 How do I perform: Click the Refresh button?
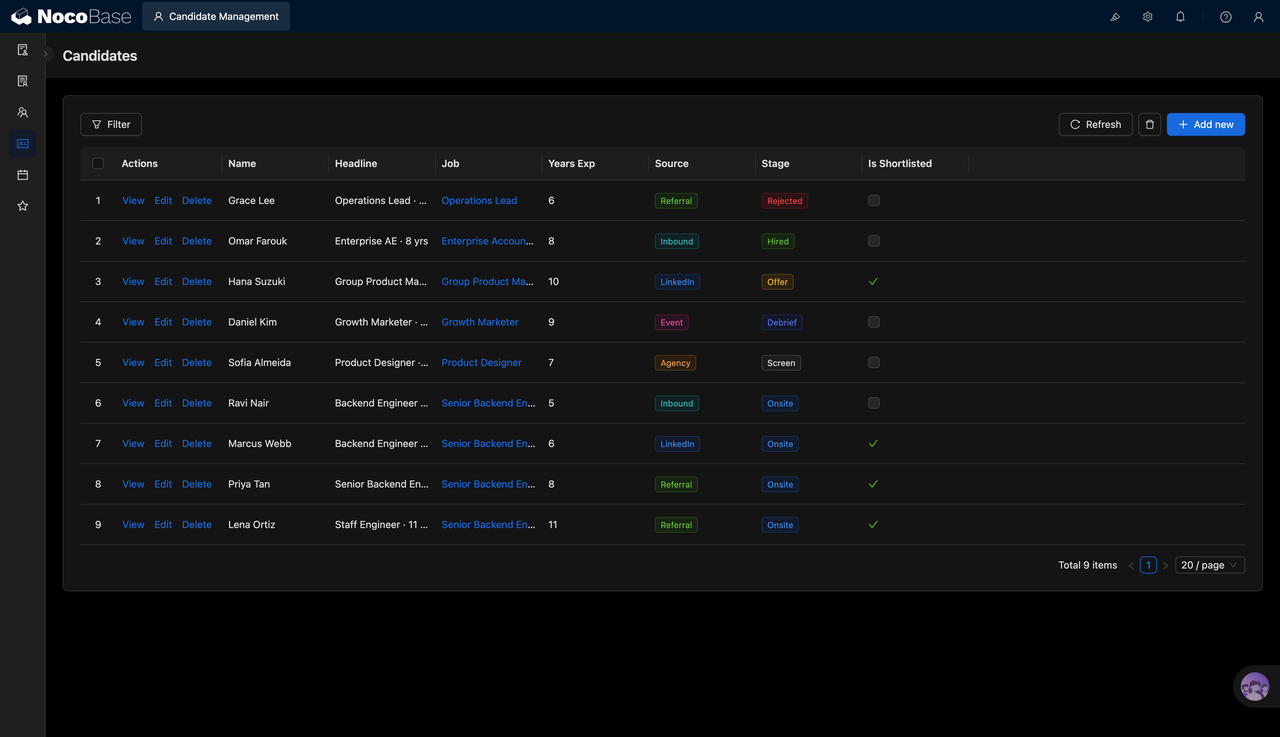[1096, 124]
